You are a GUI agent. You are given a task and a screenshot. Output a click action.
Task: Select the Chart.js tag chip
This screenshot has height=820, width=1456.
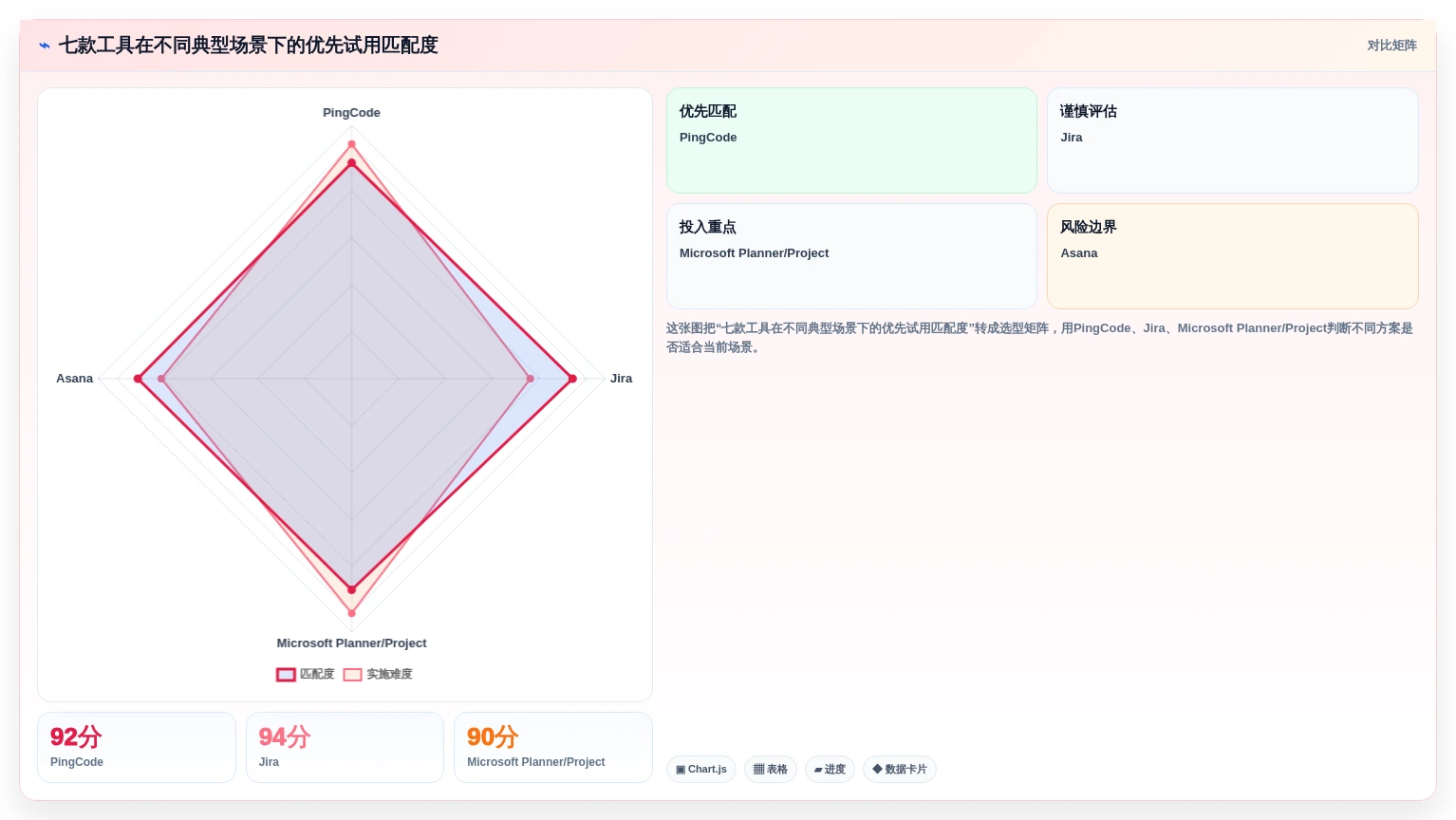pyautogui.click(x=701, y=769)
